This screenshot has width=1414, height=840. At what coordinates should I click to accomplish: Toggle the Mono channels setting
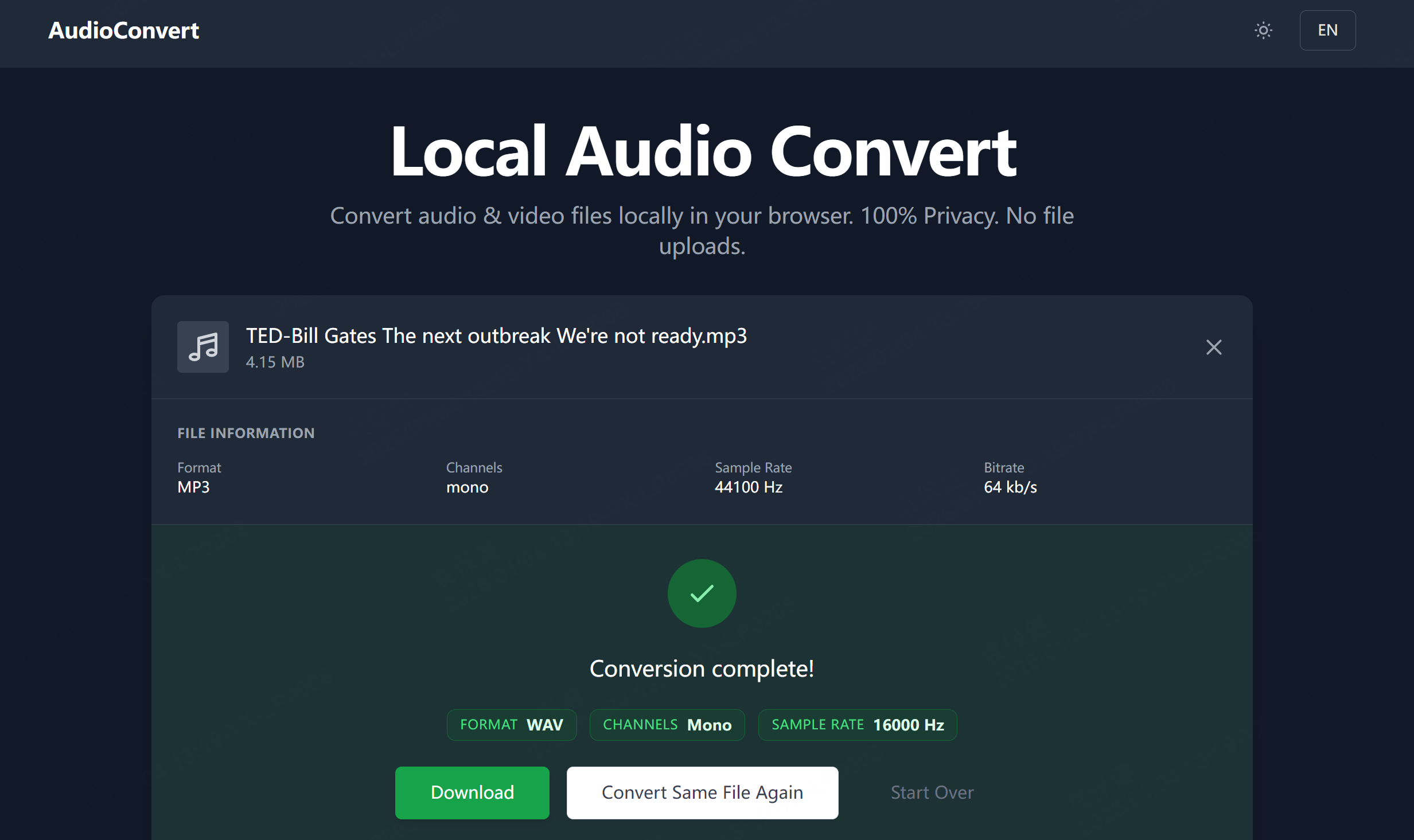click(x=667, y=724)
